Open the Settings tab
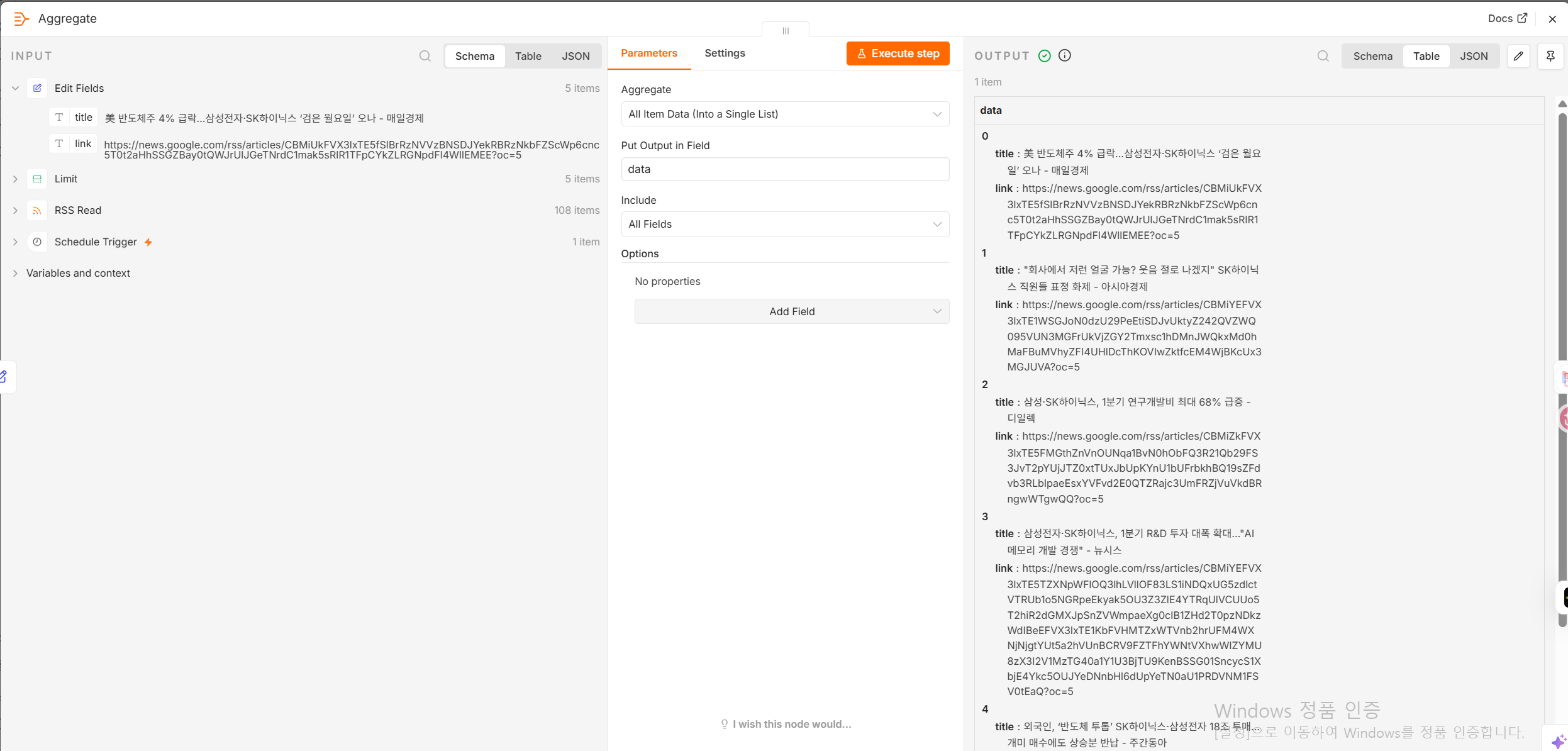 (x=725, y=53)
